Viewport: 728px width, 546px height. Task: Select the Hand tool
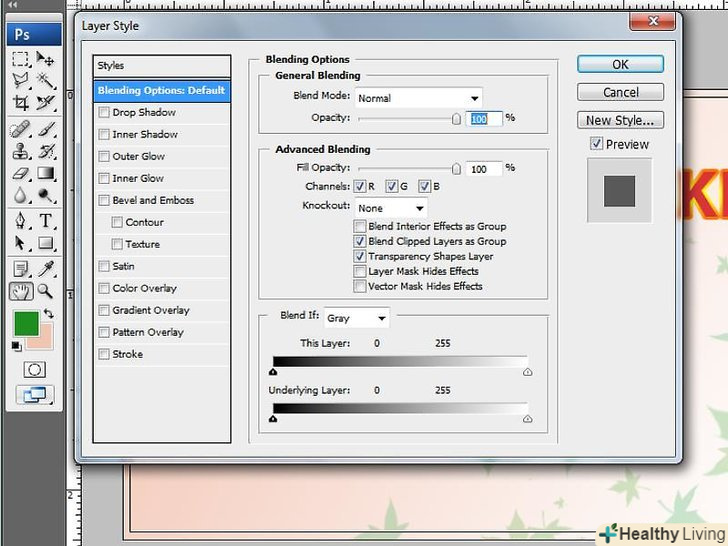[20, 291]
